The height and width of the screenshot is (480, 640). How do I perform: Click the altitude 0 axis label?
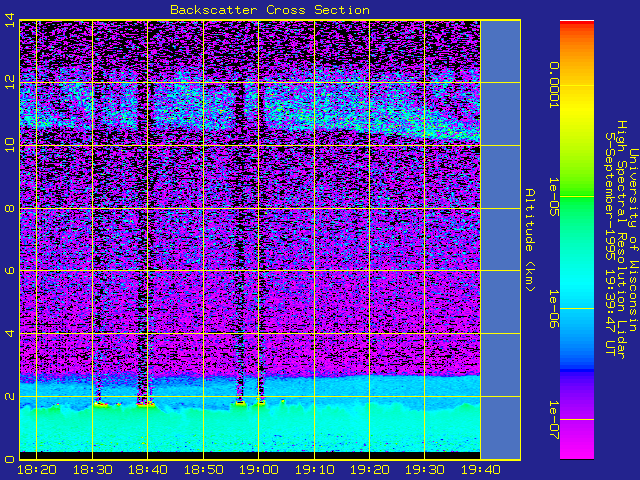9,459
